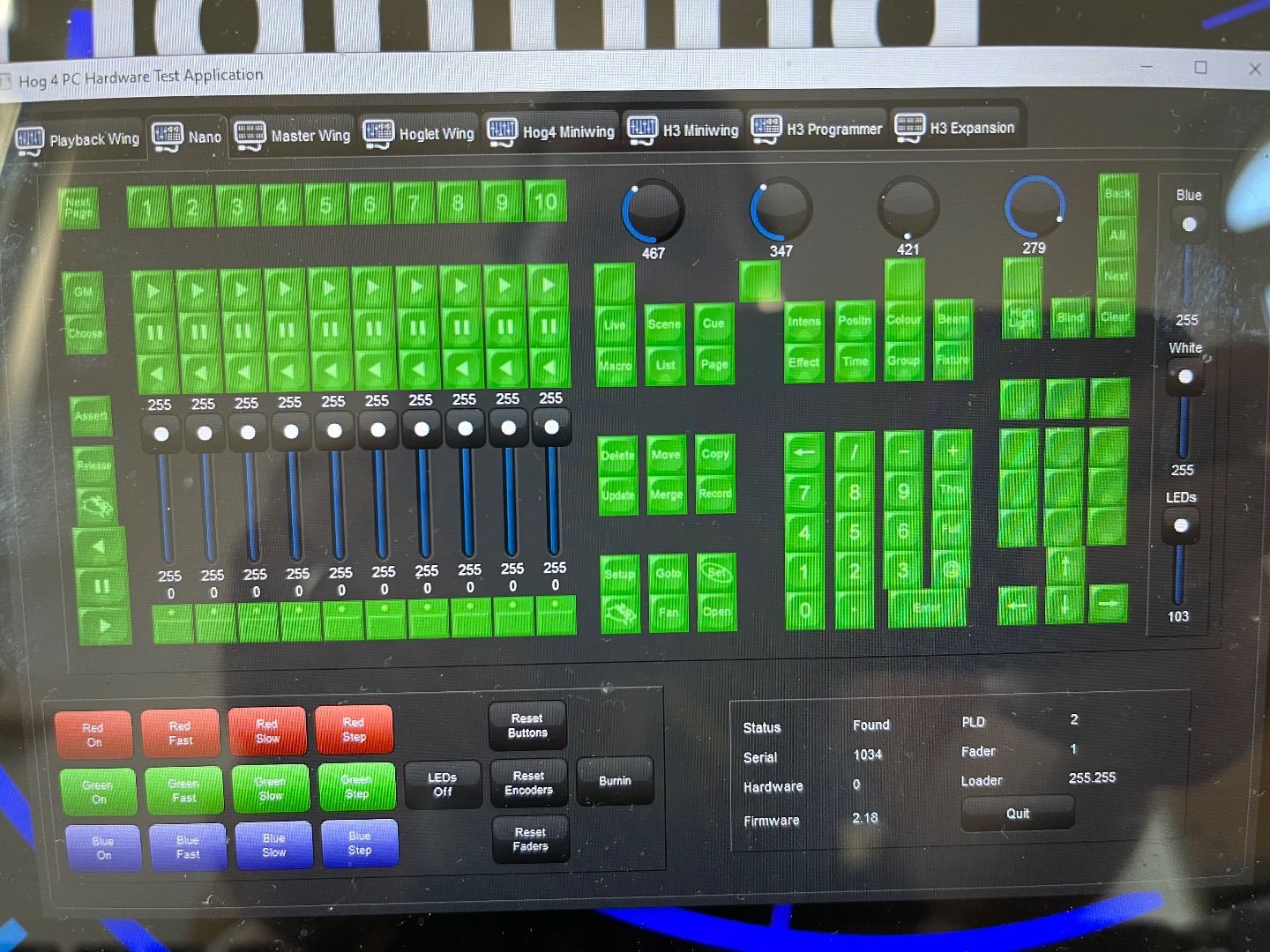
Task: Quit the hardware test application
Action: tap(1018, 813)
